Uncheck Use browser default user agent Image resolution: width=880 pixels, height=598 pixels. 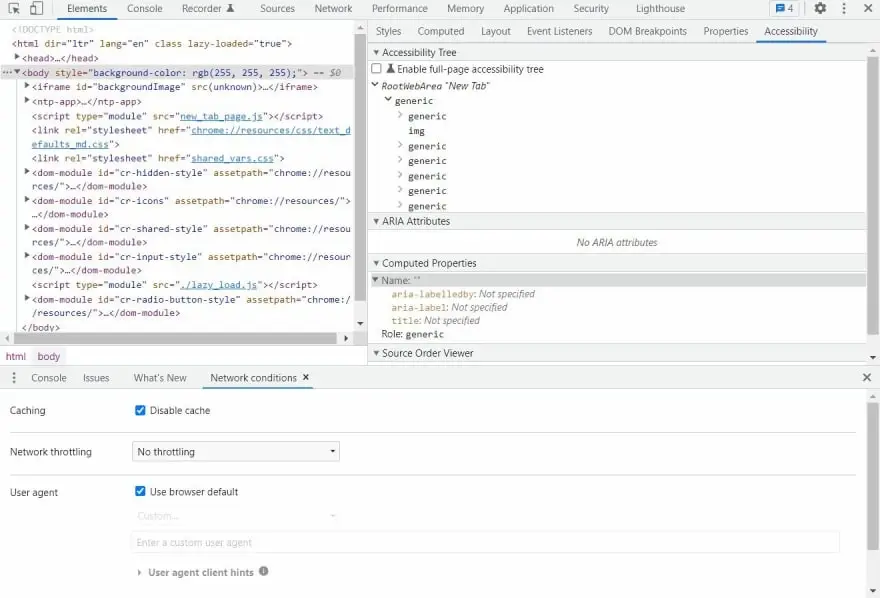[x=140, y=491]
